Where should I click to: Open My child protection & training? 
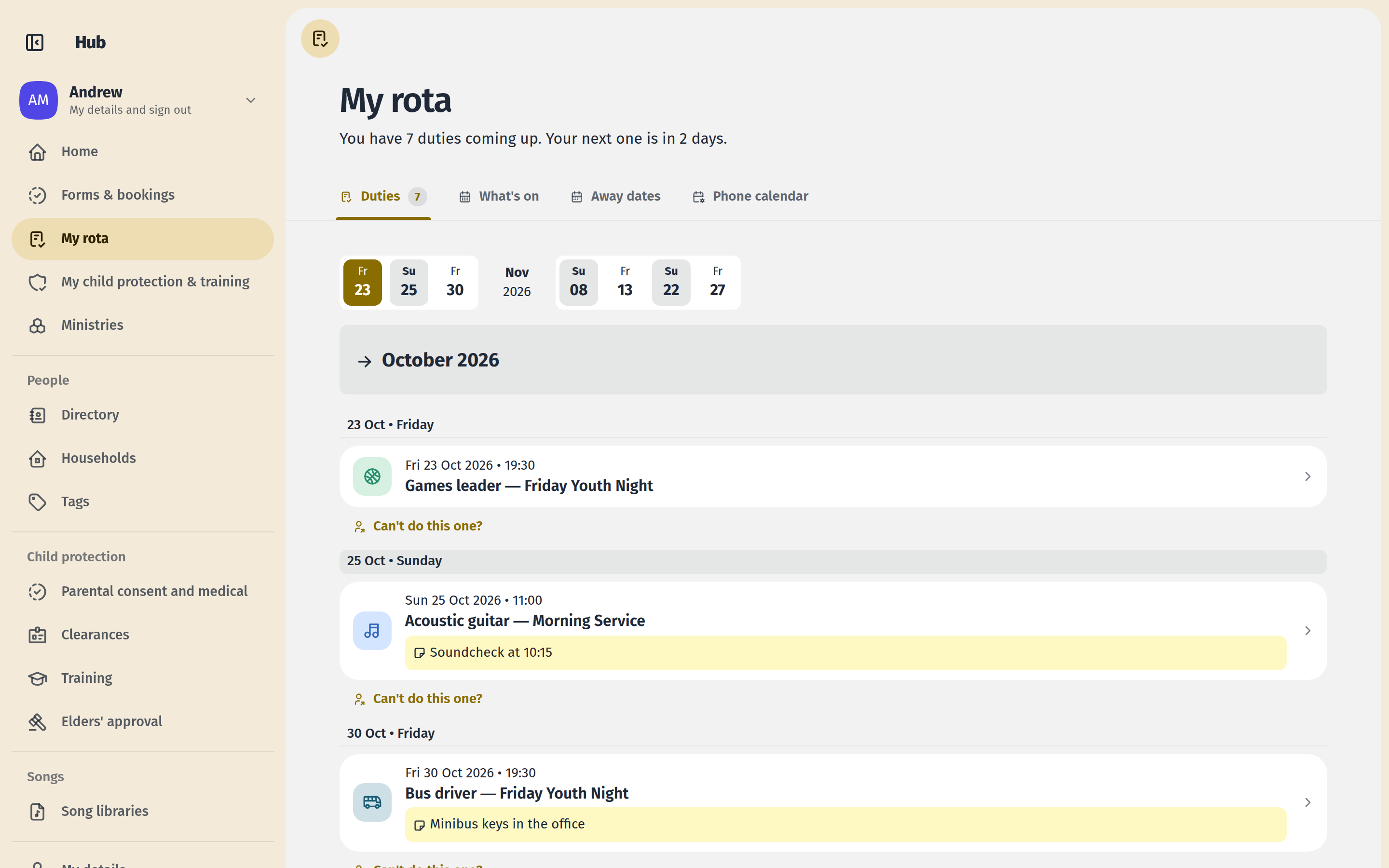(142, 282)
